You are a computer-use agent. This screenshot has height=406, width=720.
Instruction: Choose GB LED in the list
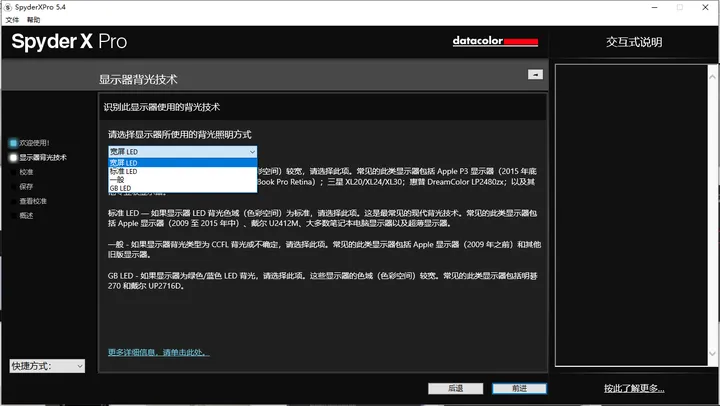tap(182, 188)
